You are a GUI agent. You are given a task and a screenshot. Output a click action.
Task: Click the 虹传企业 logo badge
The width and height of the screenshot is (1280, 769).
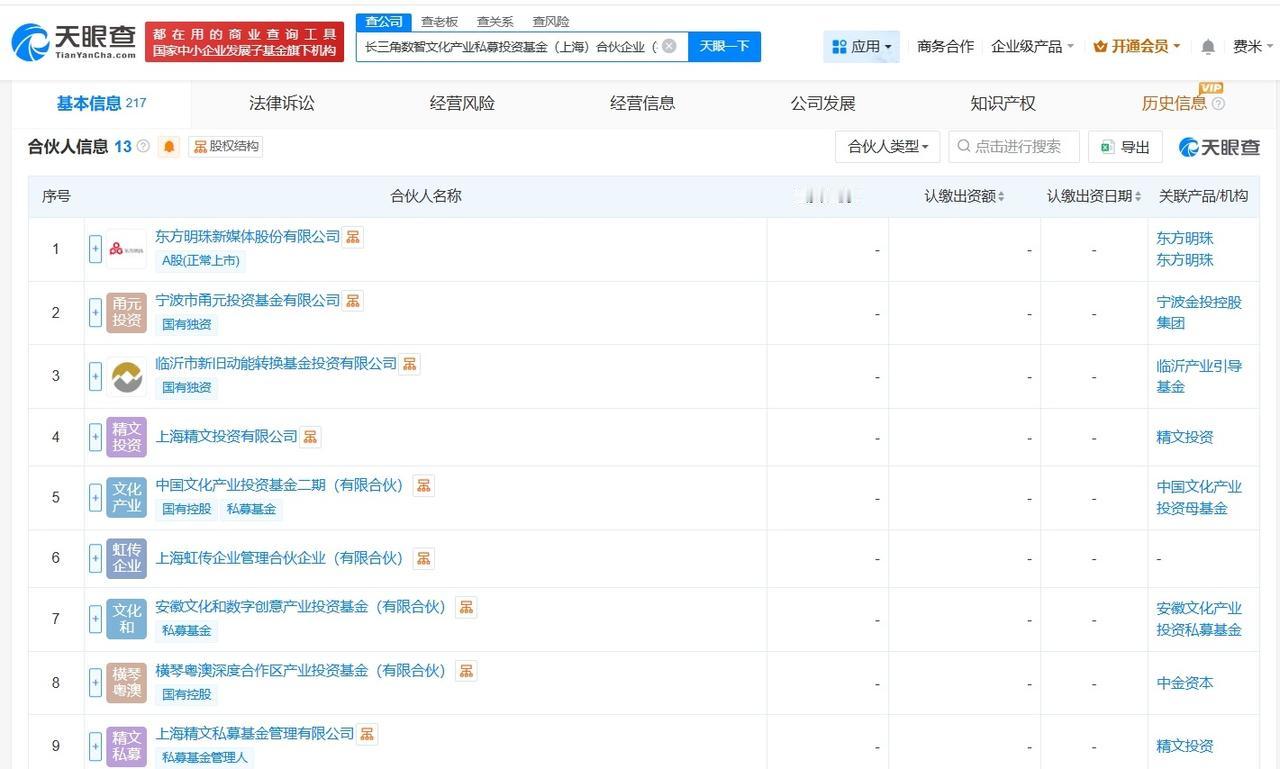127,558
